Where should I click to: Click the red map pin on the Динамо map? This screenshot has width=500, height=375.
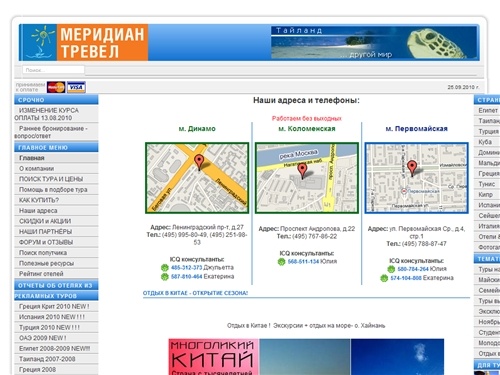click(x=199, y=163)
